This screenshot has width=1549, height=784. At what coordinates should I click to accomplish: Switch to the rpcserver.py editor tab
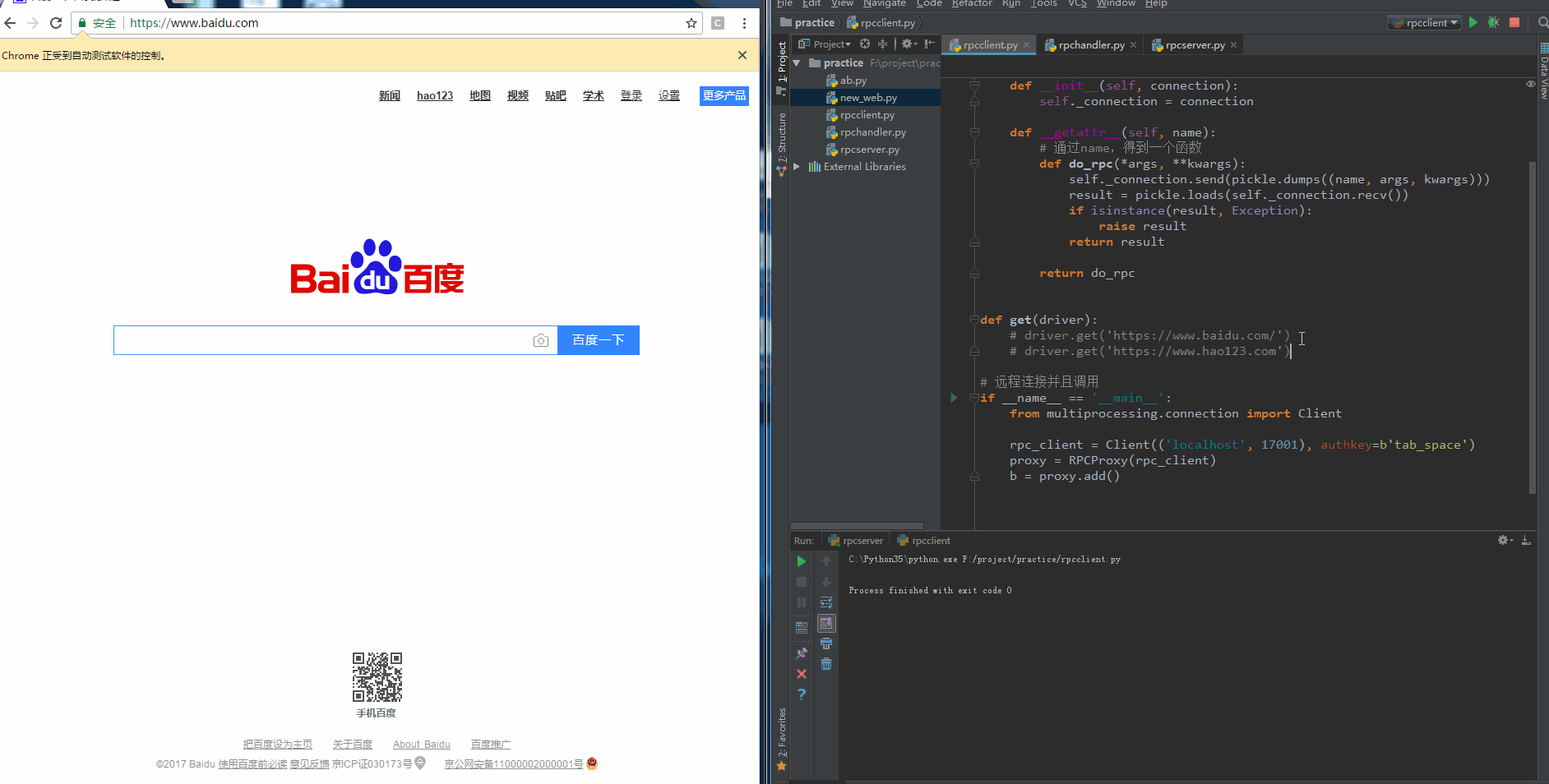(1195, 45)
